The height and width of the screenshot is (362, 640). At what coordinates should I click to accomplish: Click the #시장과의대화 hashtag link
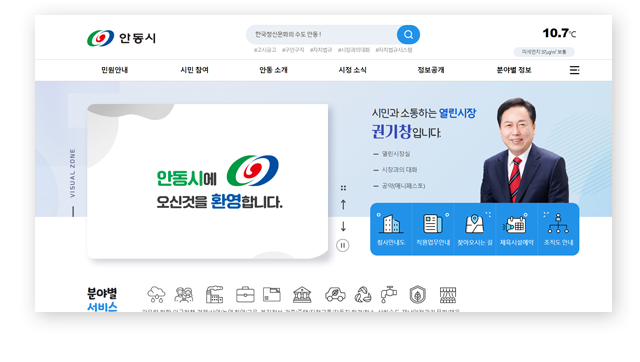pyautogui.click(x=354, y=50)
